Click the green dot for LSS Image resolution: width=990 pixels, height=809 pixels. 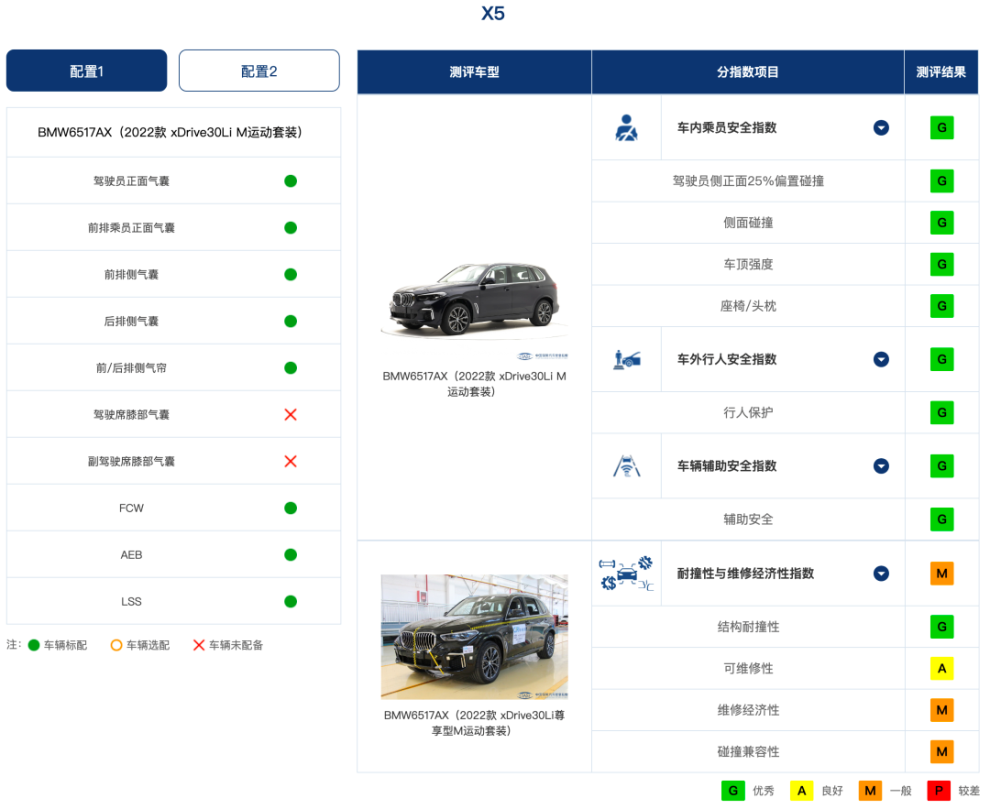click(290, 602)
